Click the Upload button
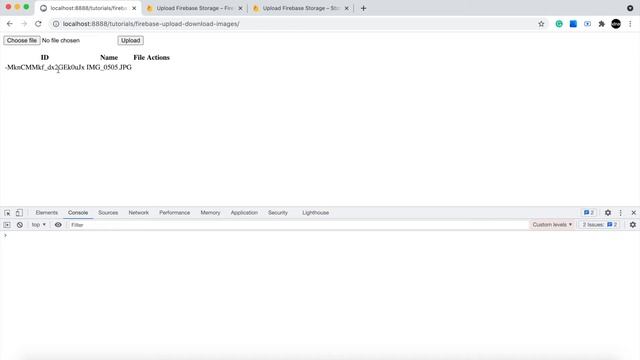The image size is (640, 360). click(131, 40)
